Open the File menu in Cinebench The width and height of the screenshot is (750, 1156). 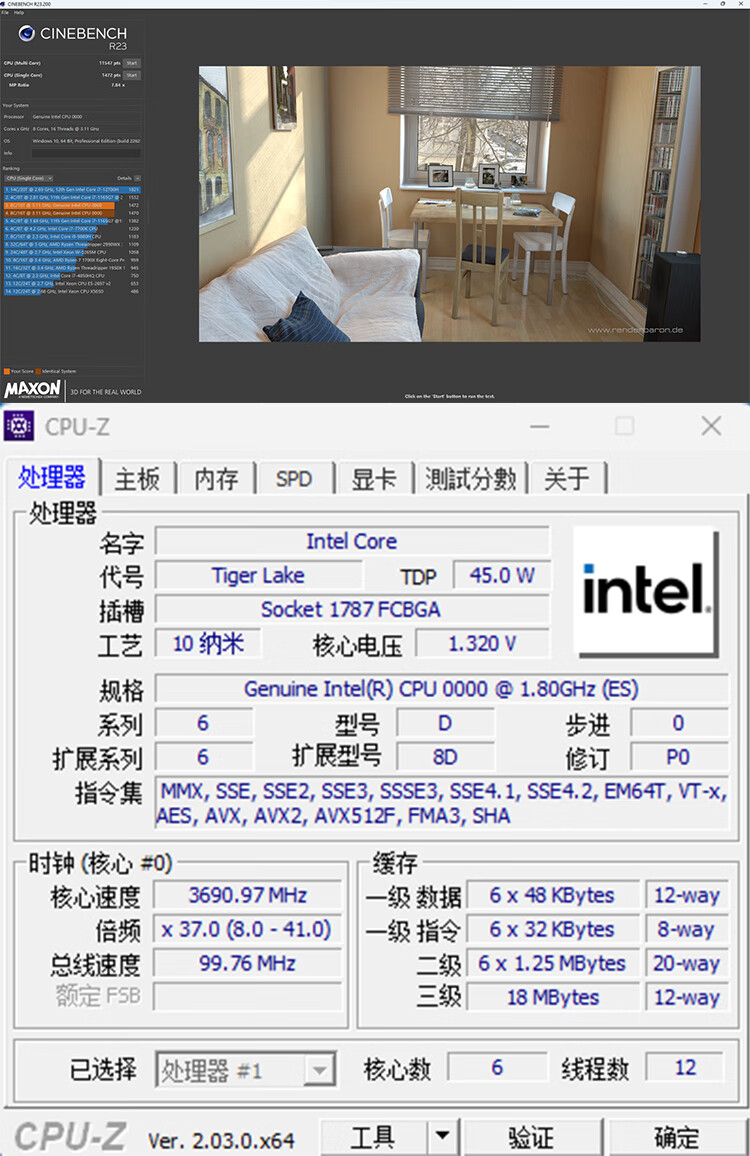5,13
